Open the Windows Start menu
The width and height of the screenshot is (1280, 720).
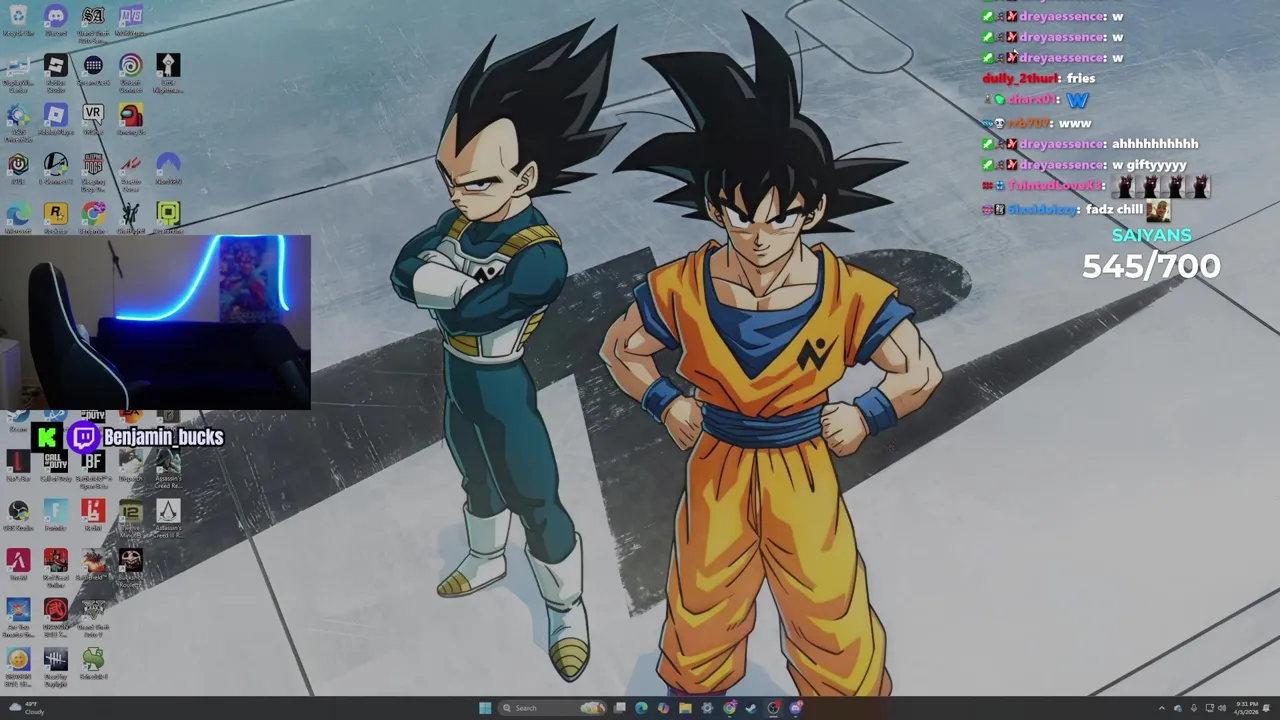pyautogui.click(x=485, y=708)
